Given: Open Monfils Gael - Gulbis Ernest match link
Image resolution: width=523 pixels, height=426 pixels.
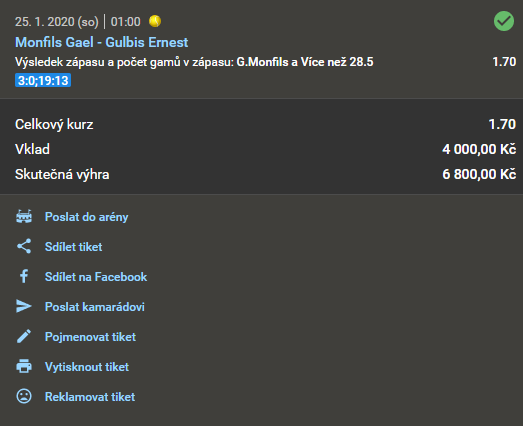Looking at the screenshot, I should (x=101, y=42).
